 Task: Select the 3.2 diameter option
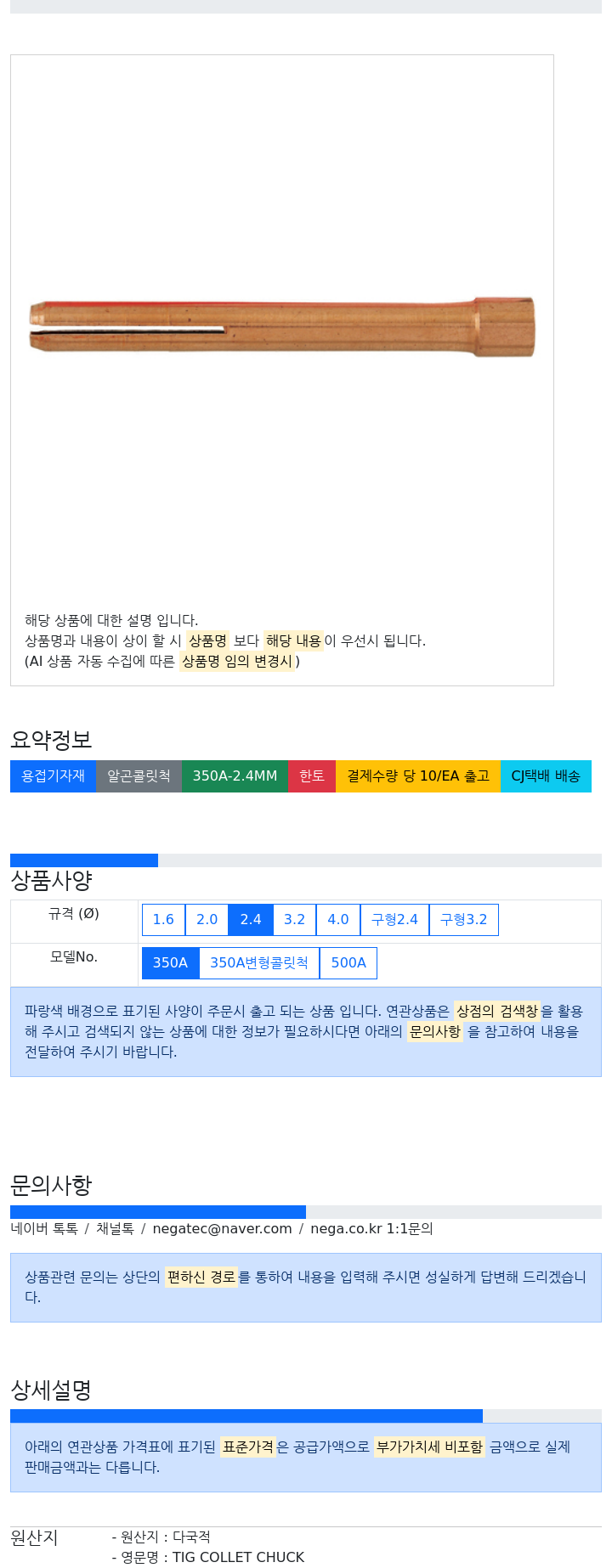(x=294, y=919)
